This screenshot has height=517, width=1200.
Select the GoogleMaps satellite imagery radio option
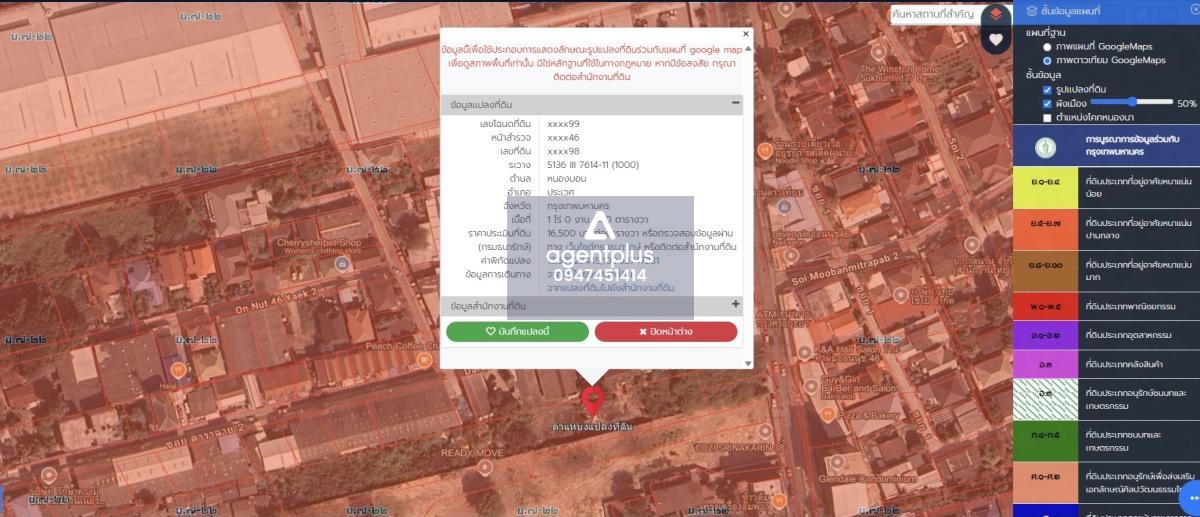(x=1047, y=61)
